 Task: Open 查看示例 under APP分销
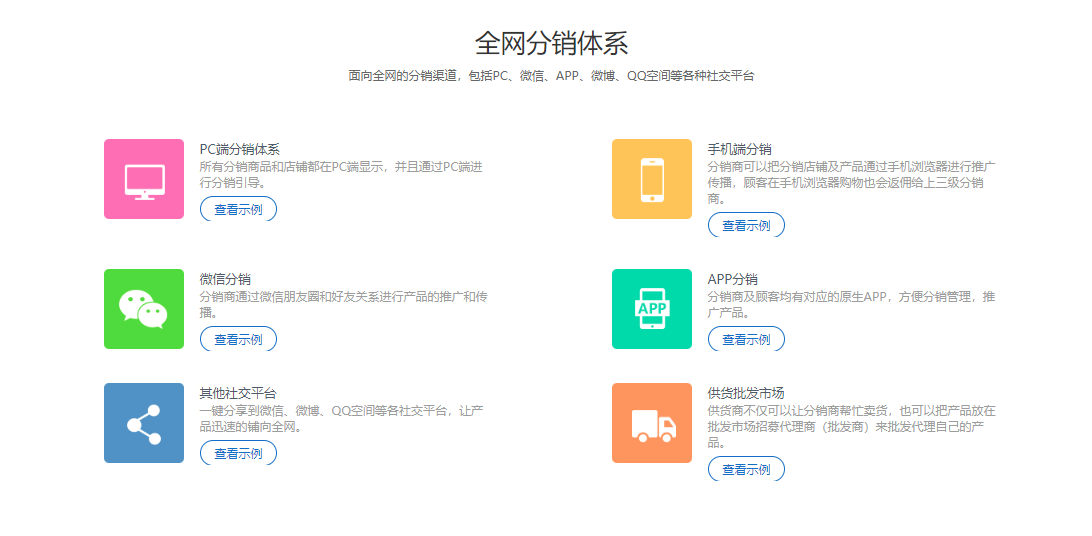pyautogui.click(x=746, y=339)
